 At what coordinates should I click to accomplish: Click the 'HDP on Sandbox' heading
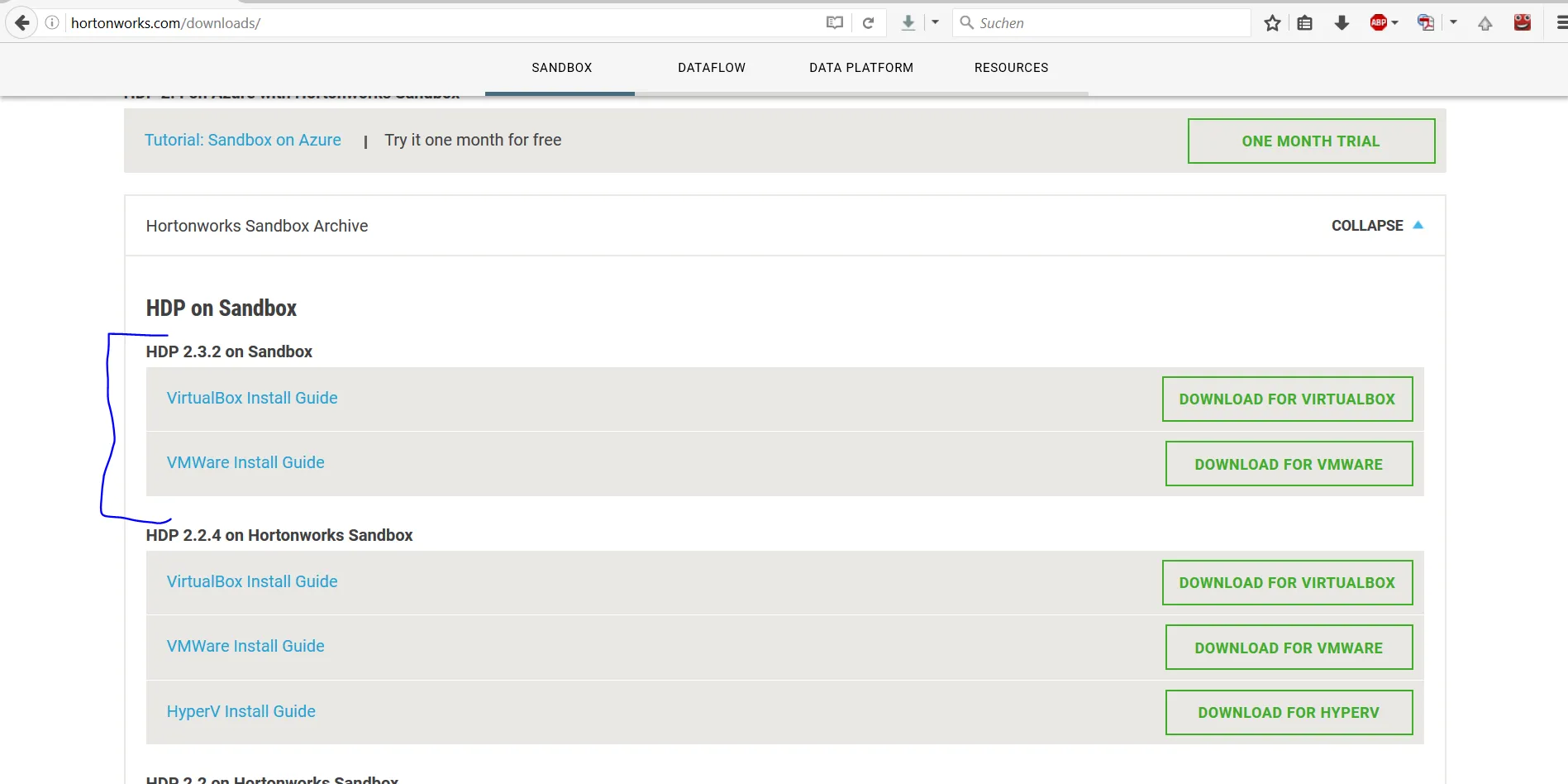[222, 308]
